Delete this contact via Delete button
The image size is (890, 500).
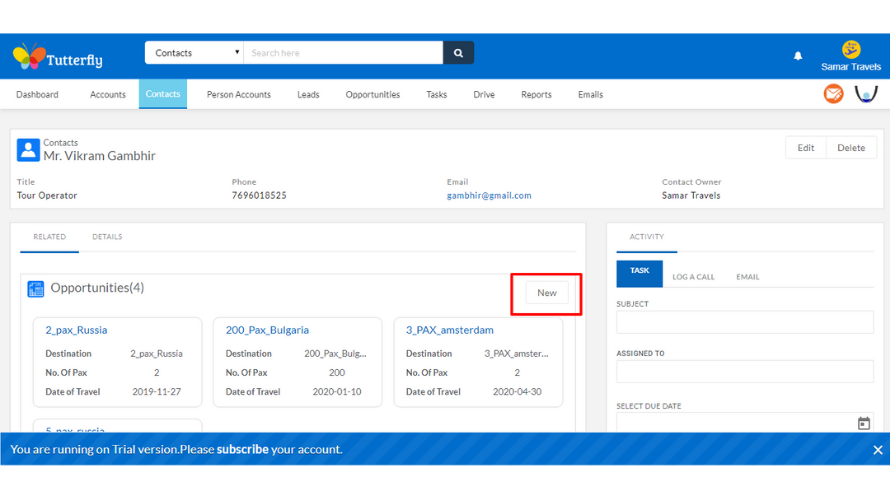coord(851,148)
